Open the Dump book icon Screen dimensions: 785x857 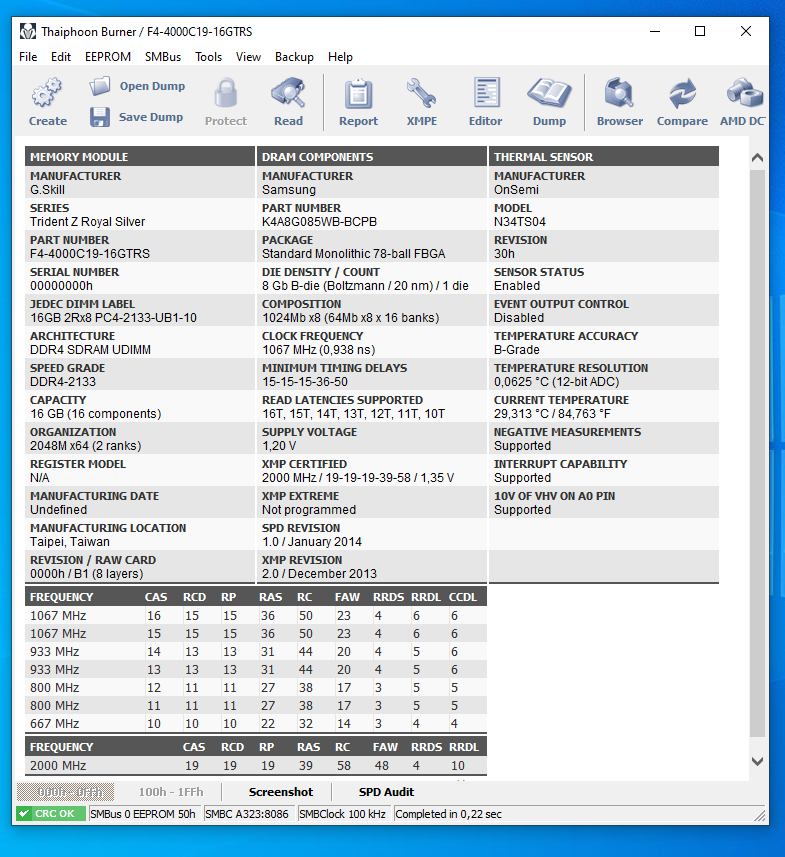[x=549, y=92]
